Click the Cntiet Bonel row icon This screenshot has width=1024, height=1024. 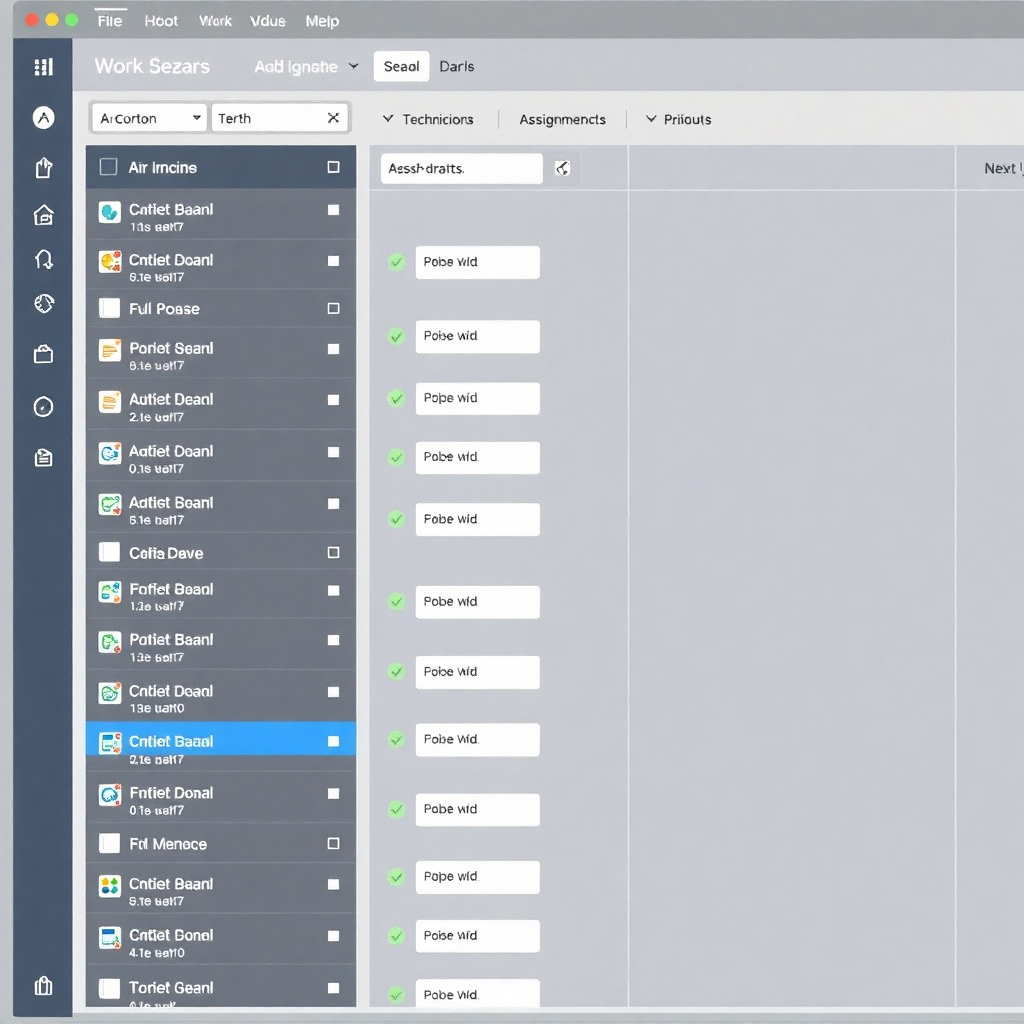click(110, 938)
